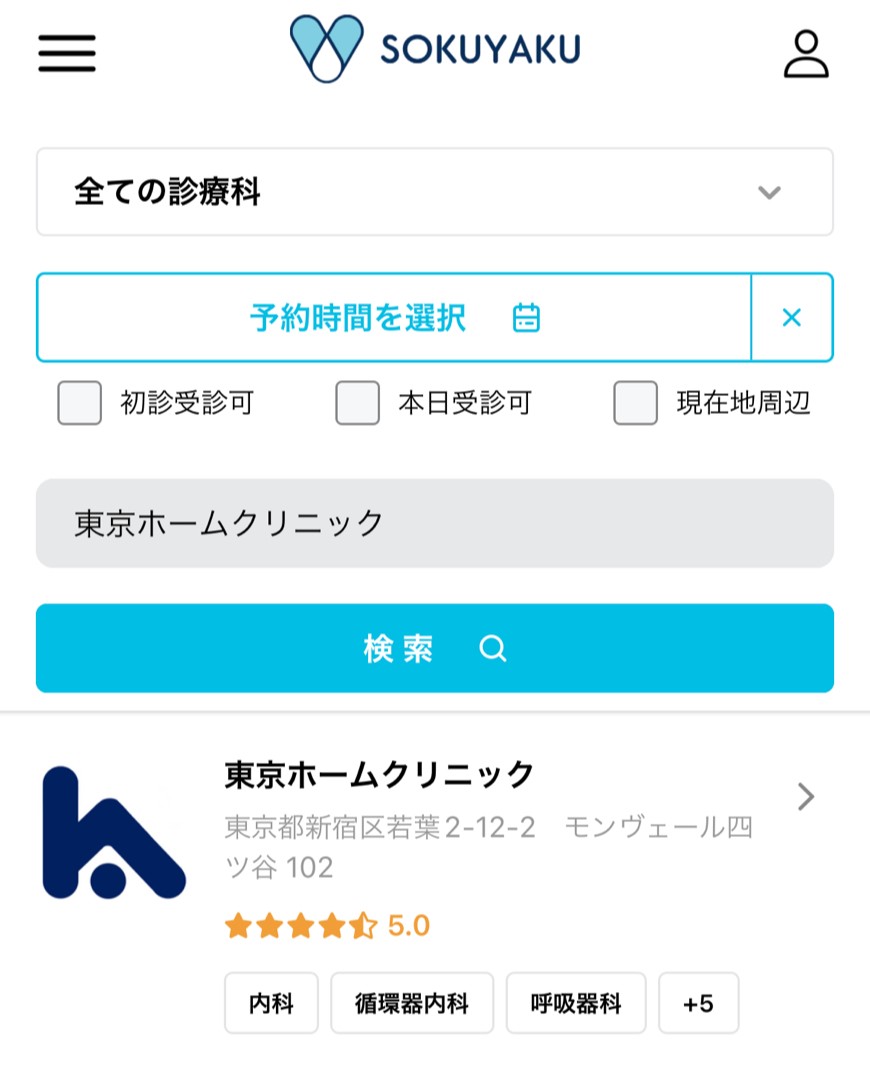Select the 循環器内科 tag
Viewport: 870px width, 1078px height.
(x=412, y=1003)
